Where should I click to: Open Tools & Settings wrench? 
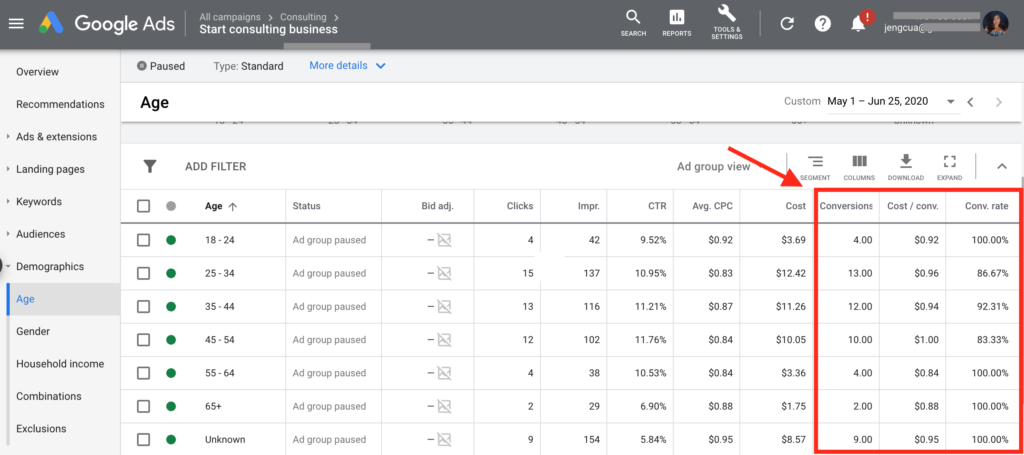(727, 23)
